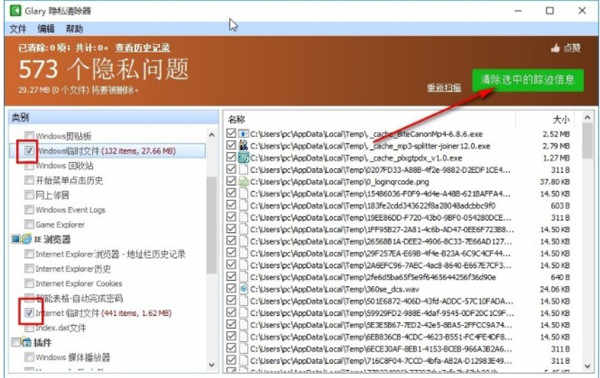The height and width of the screenshot is (378, 600).
Task: Open the 文件 menu
Action: click(x=18, y=29)
